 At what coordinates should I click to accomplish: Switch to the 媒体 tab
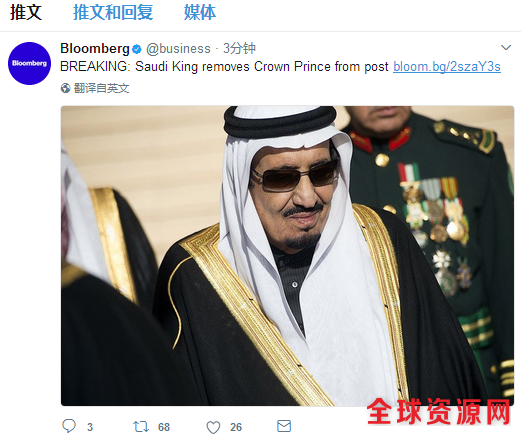(200, 13)
